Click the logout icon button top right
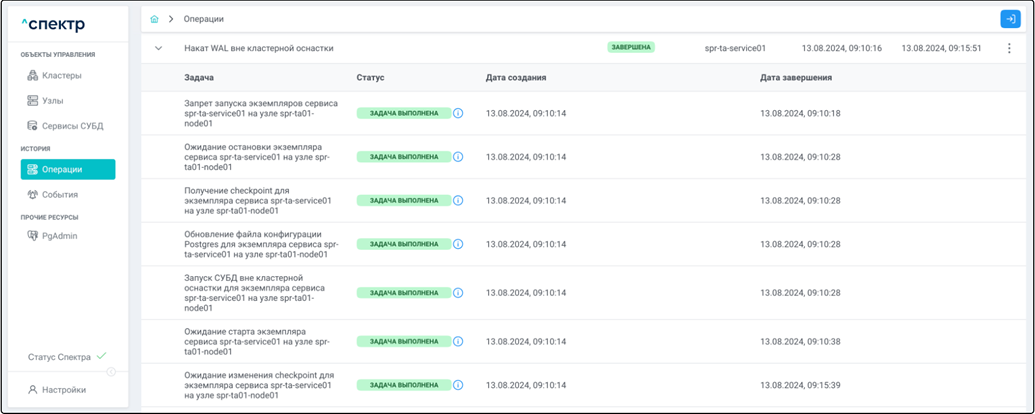The height and width of the screenshot is (414, 1035). pyautogui.click(x=1010, y=19)
